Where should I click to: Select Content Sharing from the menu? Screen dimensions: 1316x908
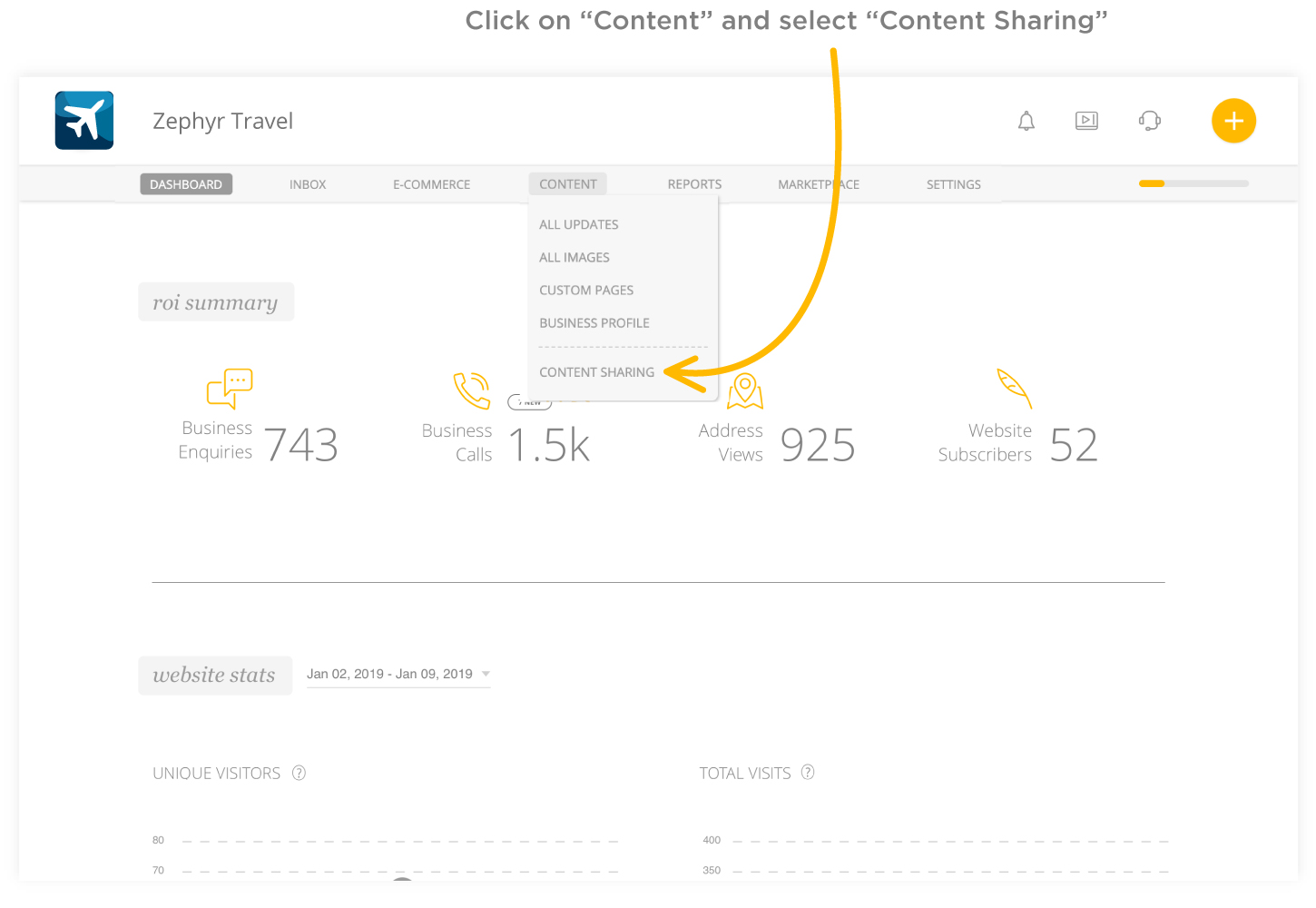pyautogui.click(x=596, y=372)
